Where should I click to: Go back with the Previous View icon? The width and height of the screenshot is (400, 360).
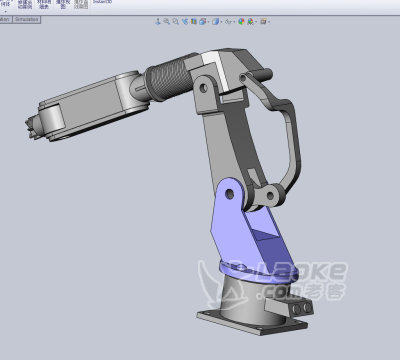coord(184,22)
